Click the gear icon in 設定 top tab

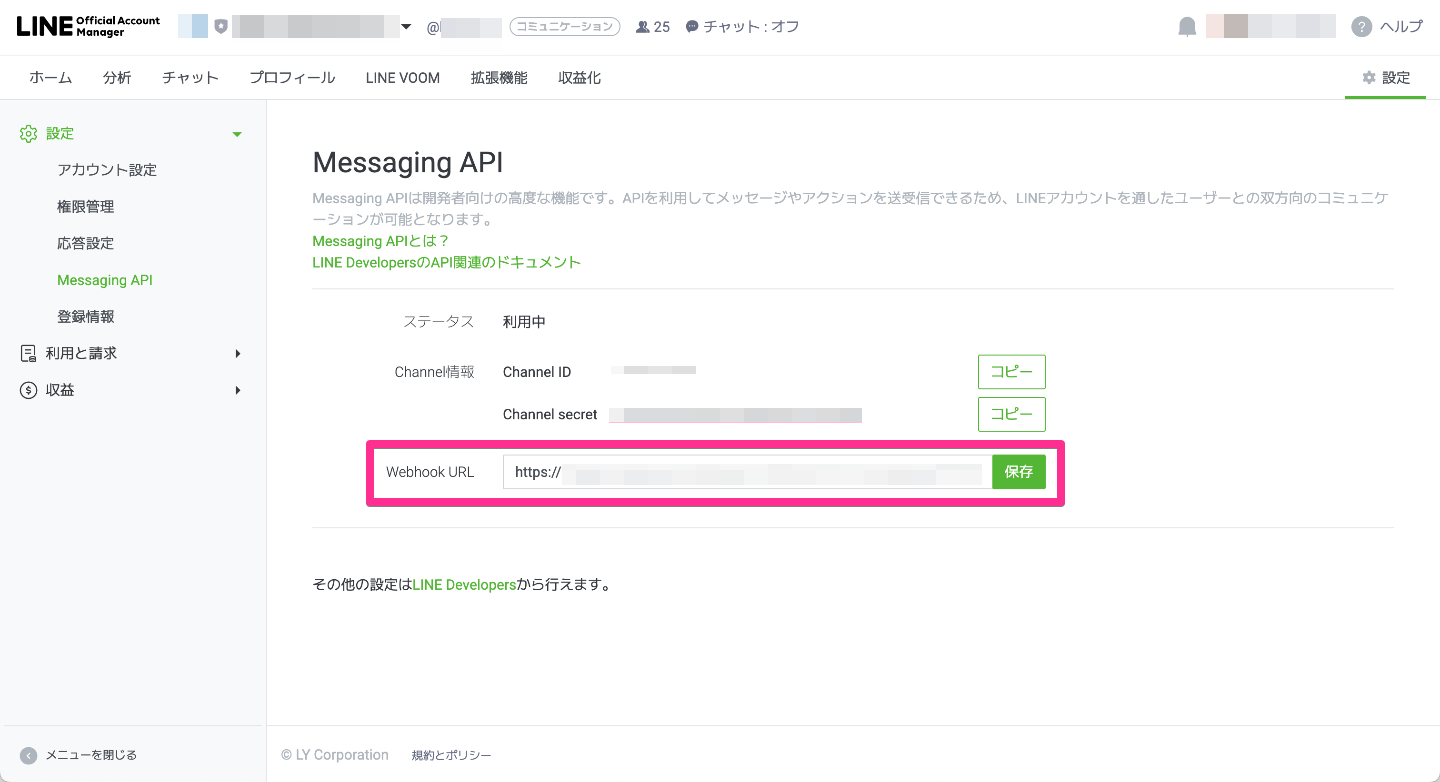coord(1369,77)
